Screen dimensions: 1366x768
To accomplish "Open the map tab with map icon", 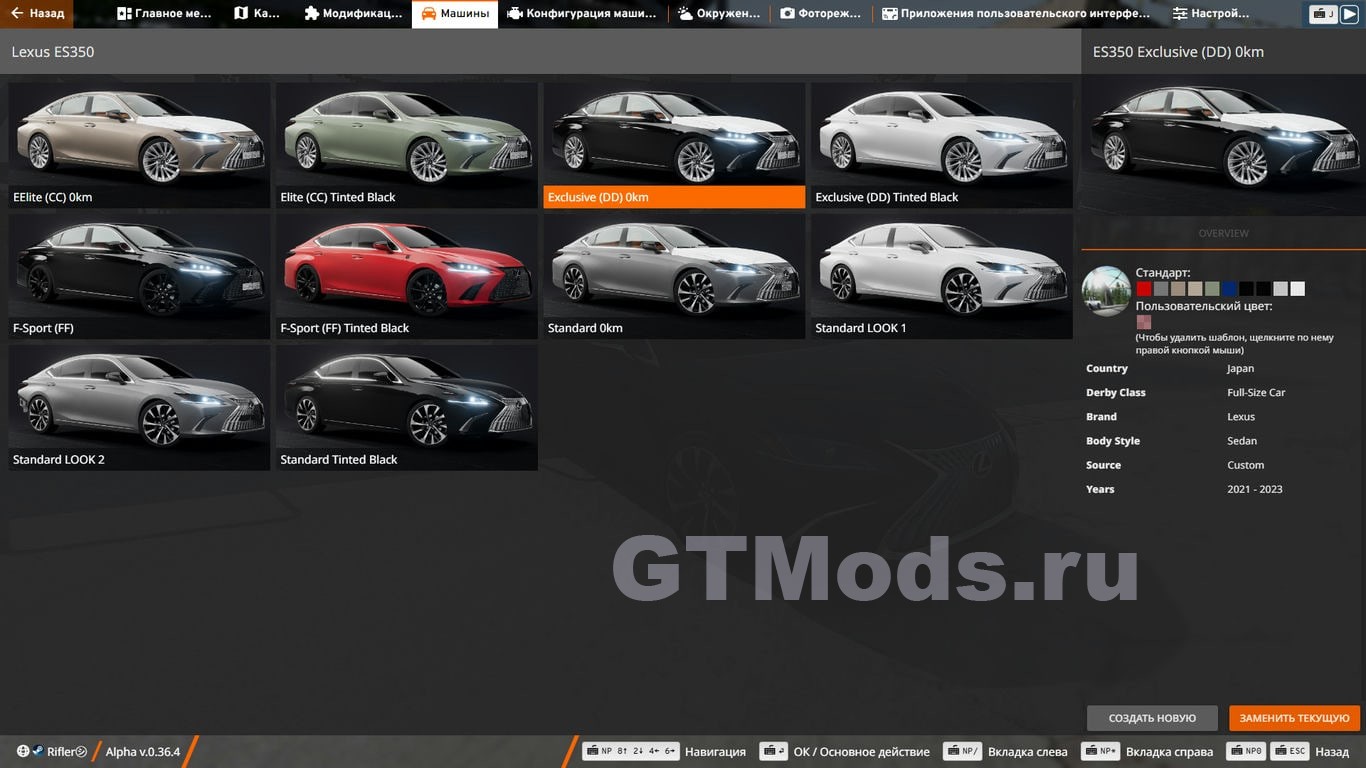I will pos(256,14).
